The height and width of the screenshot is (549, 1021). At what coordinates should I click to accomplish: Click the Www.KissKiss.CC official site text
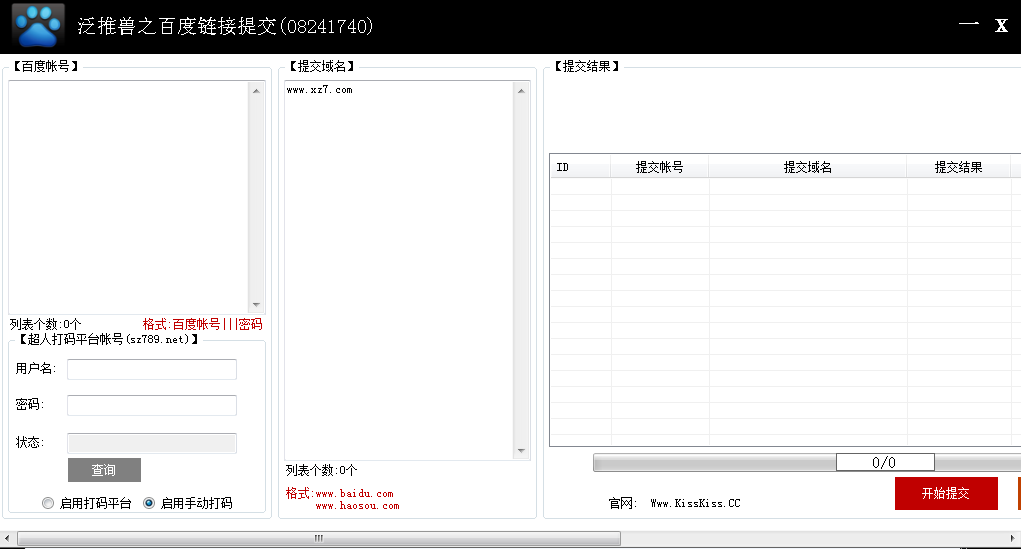695,503
